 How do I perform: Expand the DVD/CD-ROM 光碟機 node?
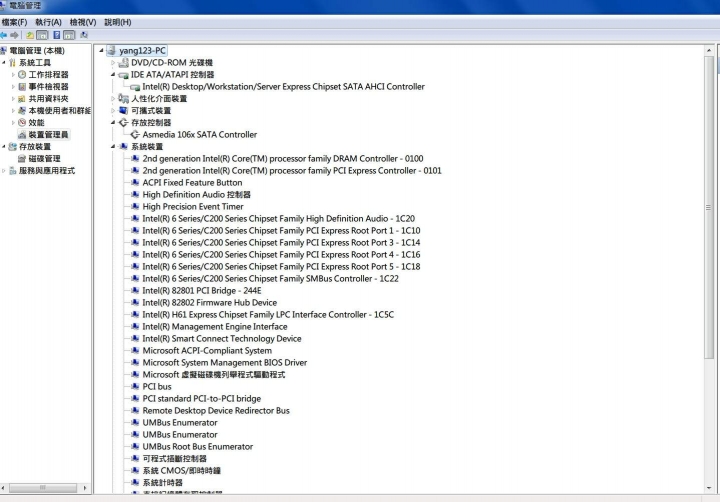[112, 62]
